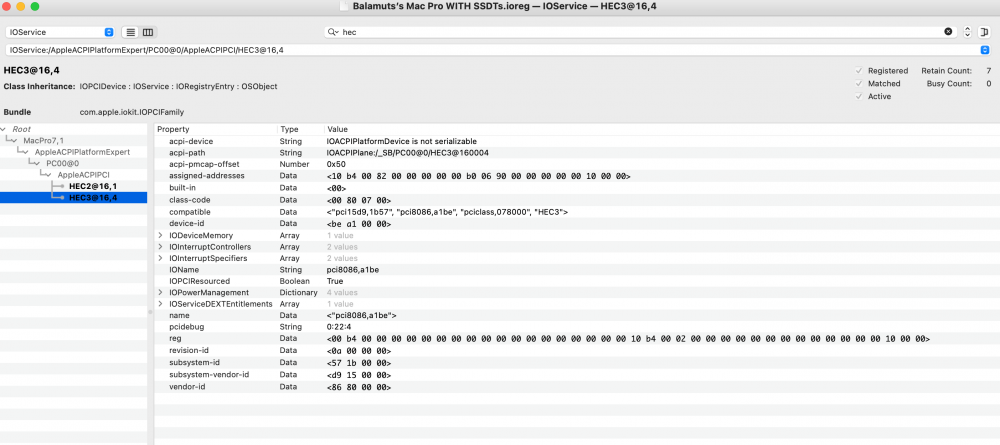
Task: Select the assigned-addresses property row
Action: [577, 175]
